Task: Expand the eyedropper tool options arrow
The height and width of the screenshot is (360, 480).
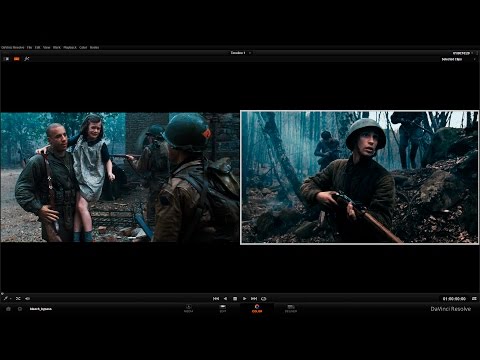Action: point(10,299)
